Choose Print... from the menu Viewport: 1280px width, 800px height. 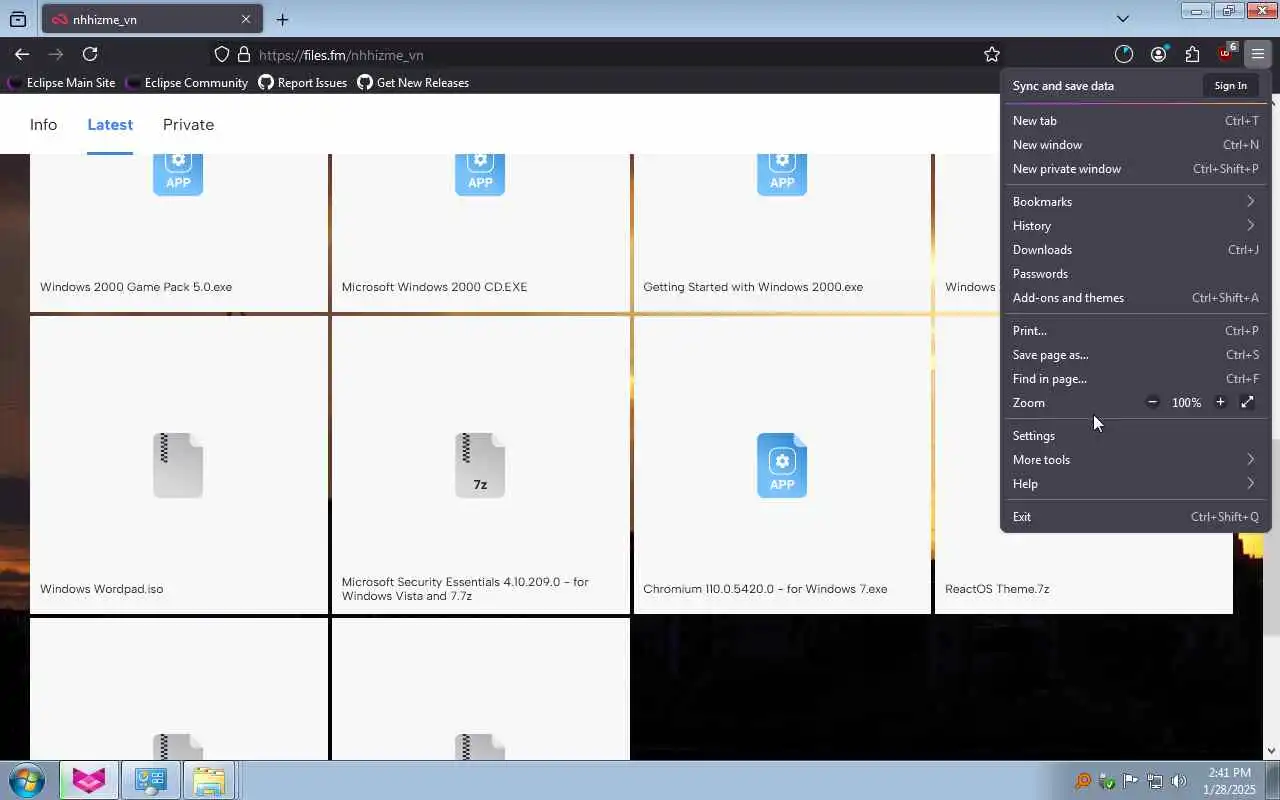[1135, 330]
